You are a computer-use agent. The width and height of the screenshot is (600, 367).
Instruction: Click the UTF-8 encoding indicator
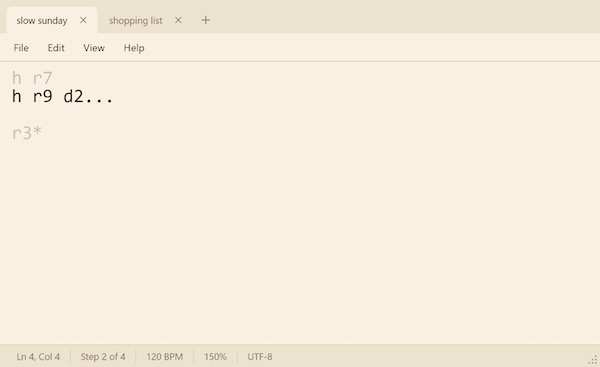click(x=260, y=357)
